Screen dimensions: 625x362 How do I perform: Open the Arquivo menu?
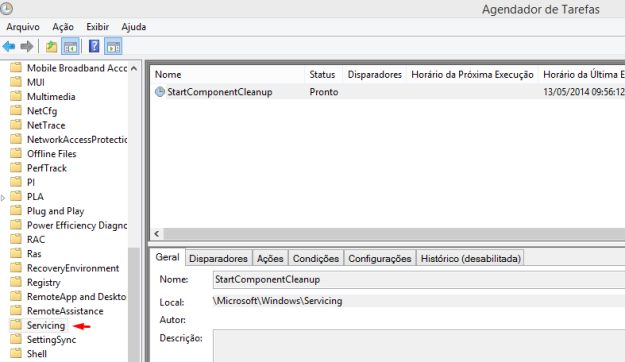click(x=23, y=27)
